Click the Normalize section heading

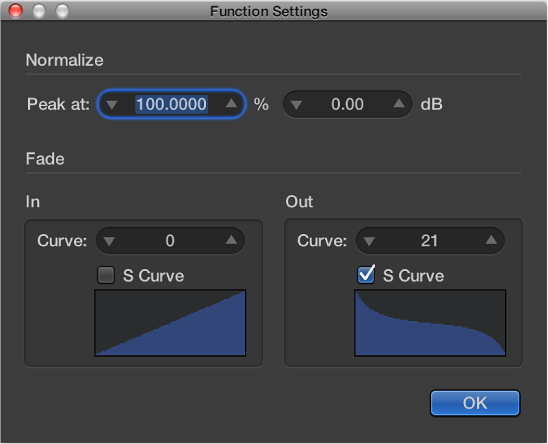click(65, 60)
